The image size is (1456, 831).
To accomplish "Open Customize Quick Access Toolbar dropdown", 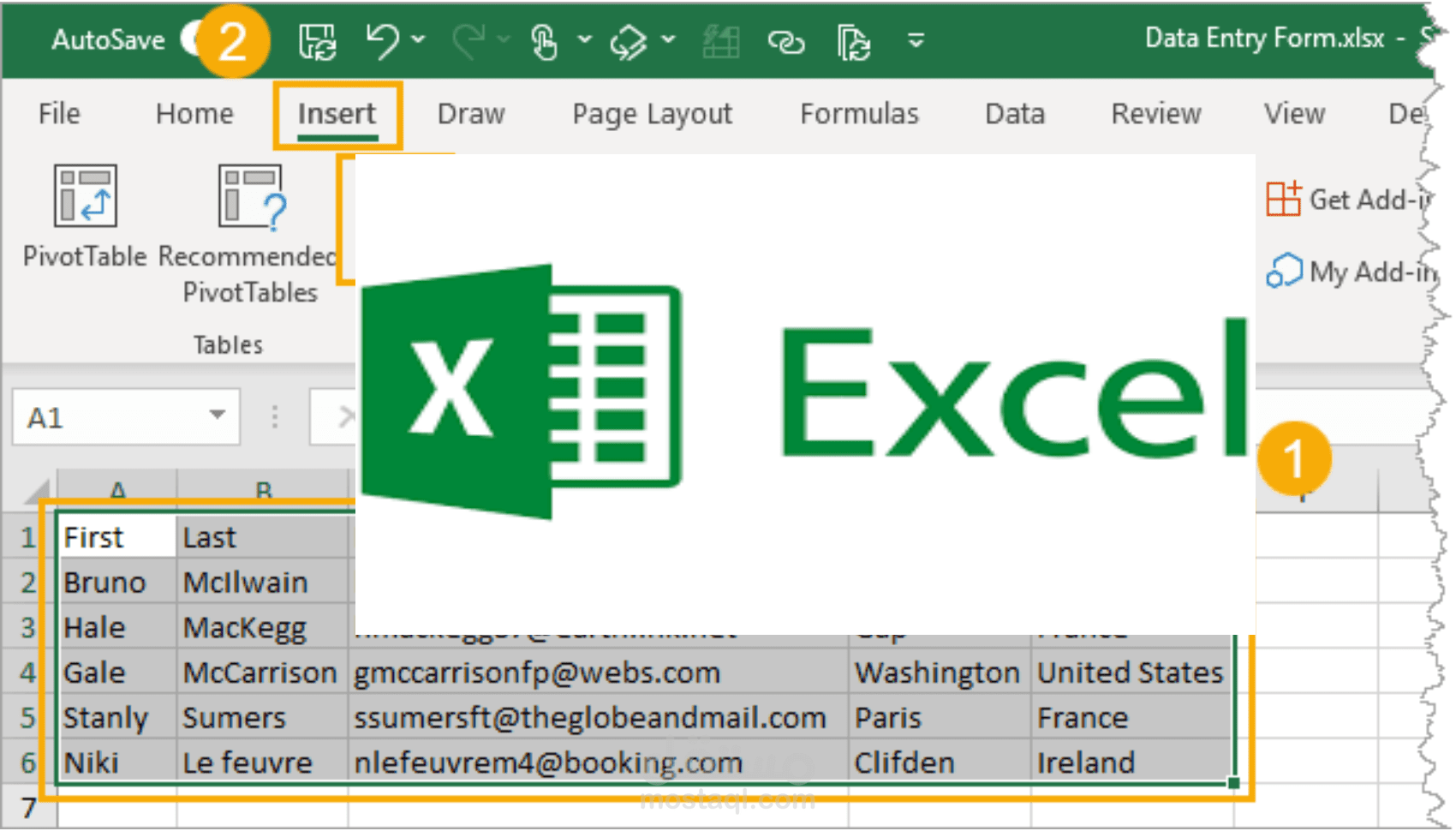I will tap(916, 40).
